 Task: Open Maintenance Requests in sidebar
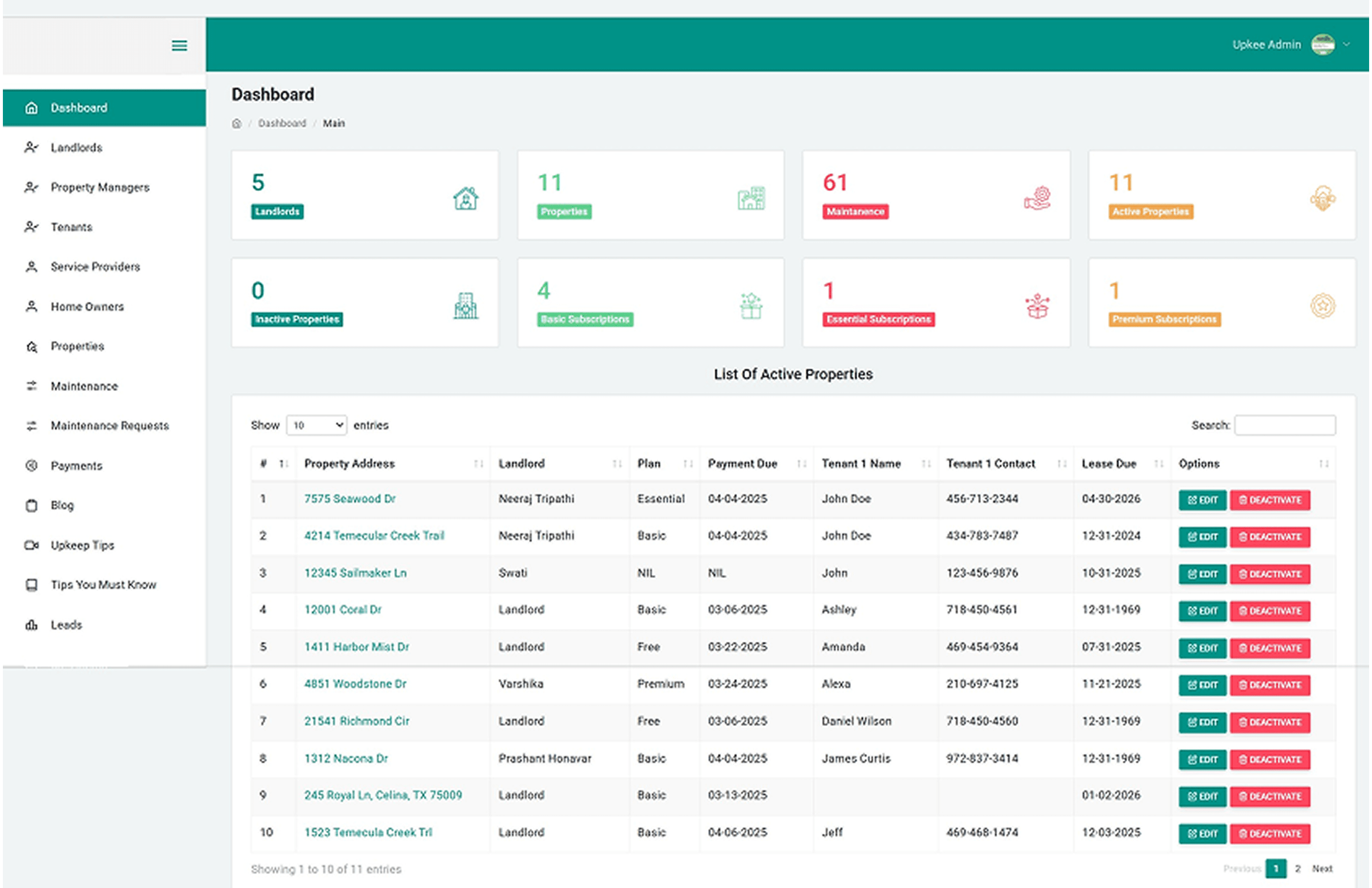tap(110, 425)
